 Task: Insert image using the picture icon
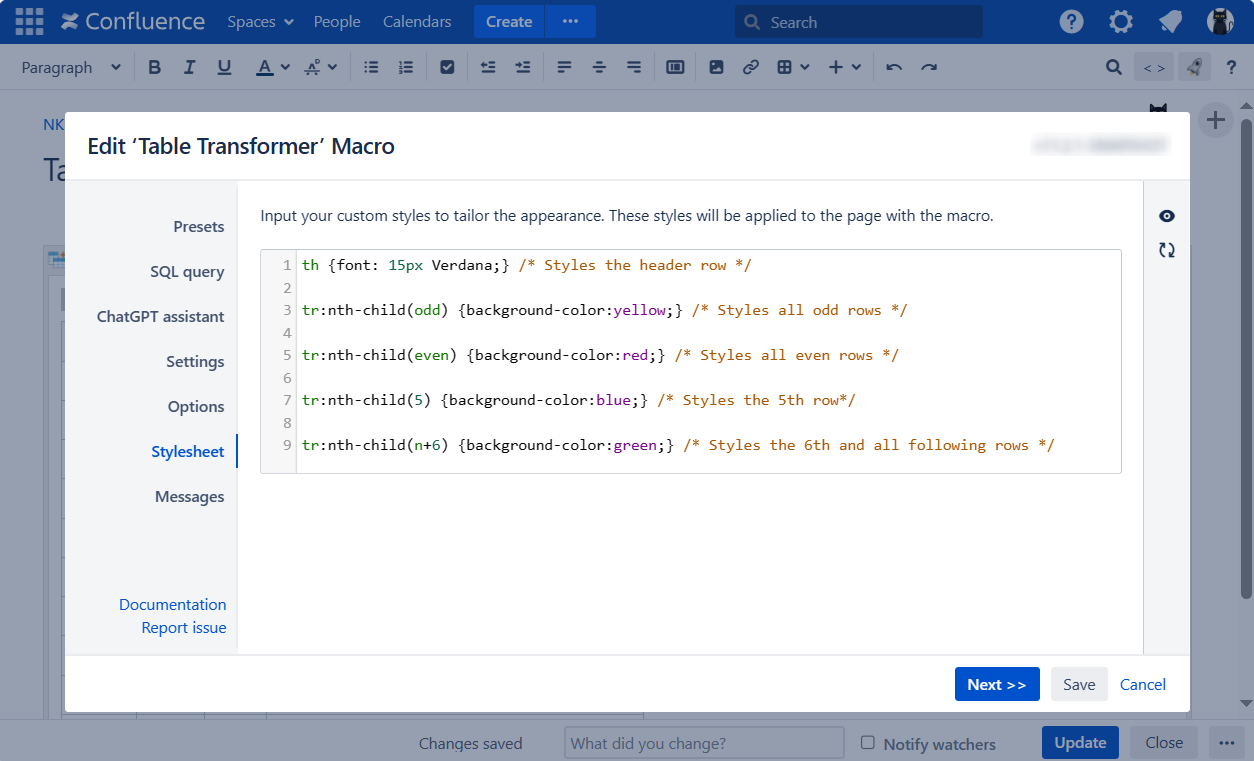click(716, 67)
